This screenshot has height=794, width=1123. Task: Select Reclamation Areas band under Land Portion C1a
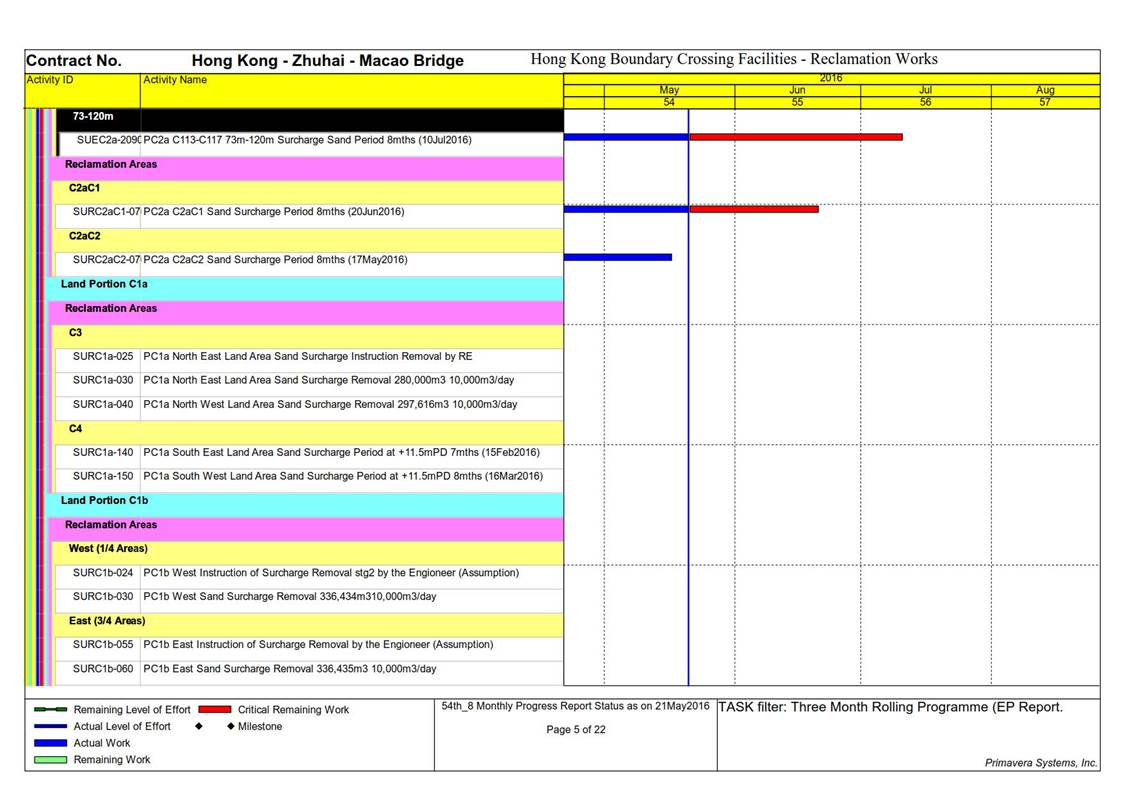307,311
